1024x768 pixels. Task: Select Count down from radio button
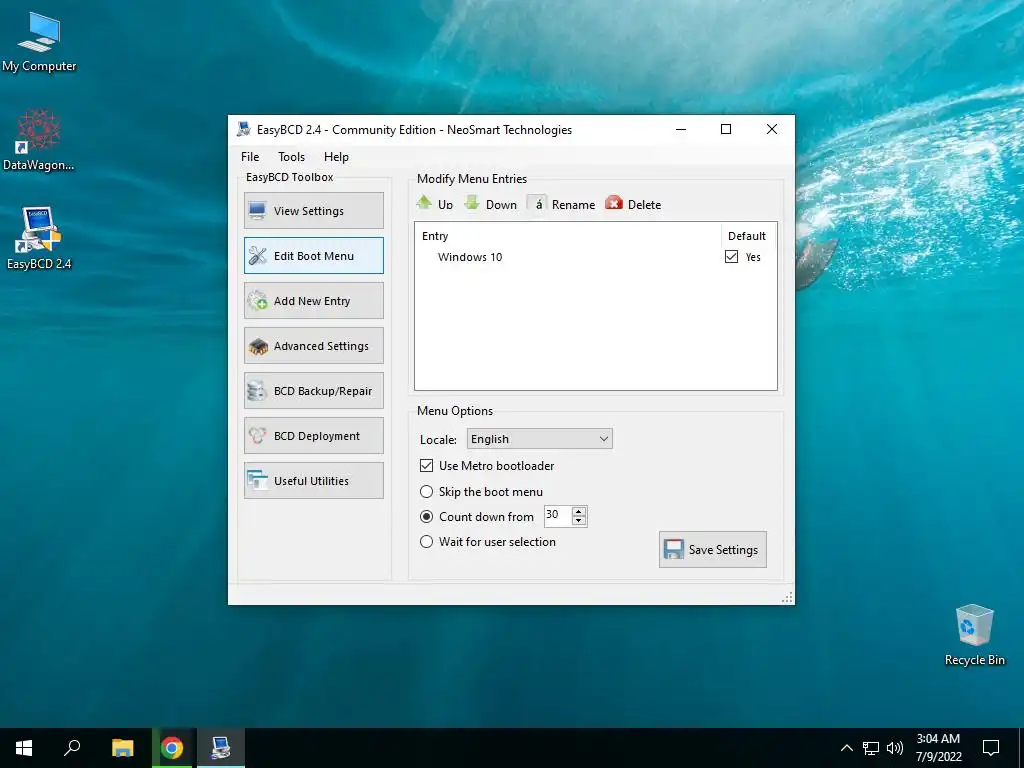click(x=426, y=517)
